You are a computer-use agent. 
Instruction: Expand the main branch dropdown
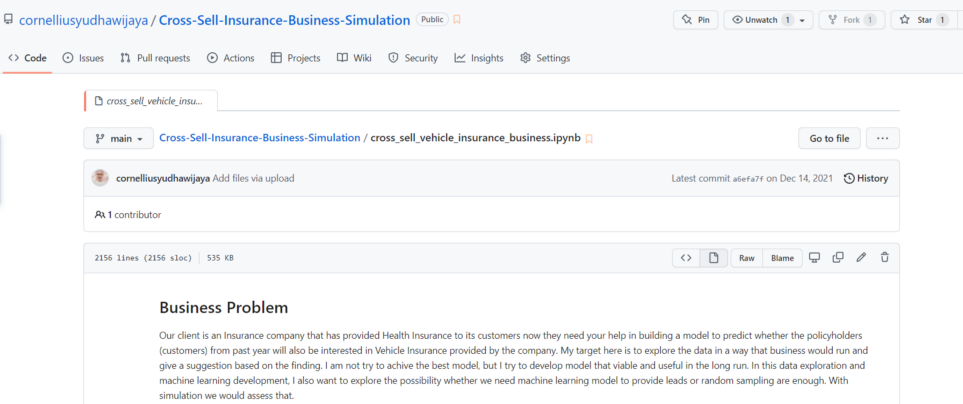tap(118, 139)
